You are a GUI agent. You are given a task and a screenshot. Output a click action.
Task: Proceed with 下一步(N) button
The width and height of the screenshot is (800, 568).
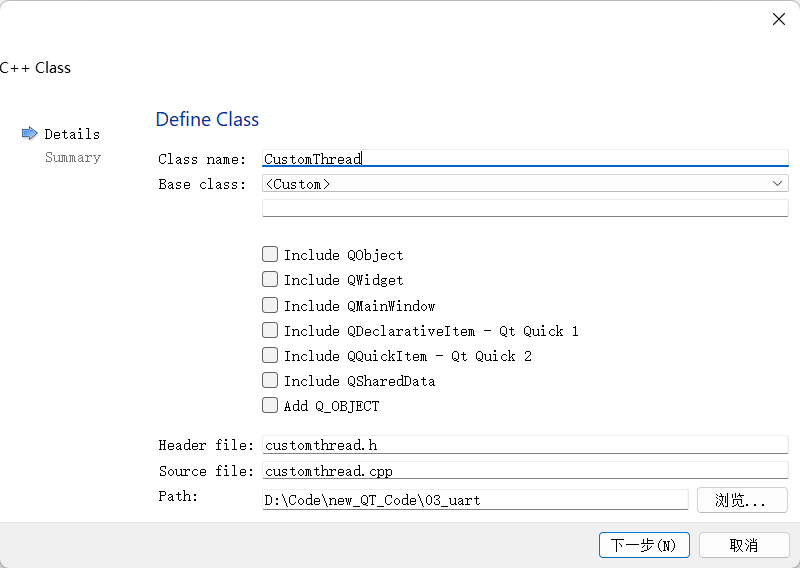pyautogui.click(x=644, y=545)
